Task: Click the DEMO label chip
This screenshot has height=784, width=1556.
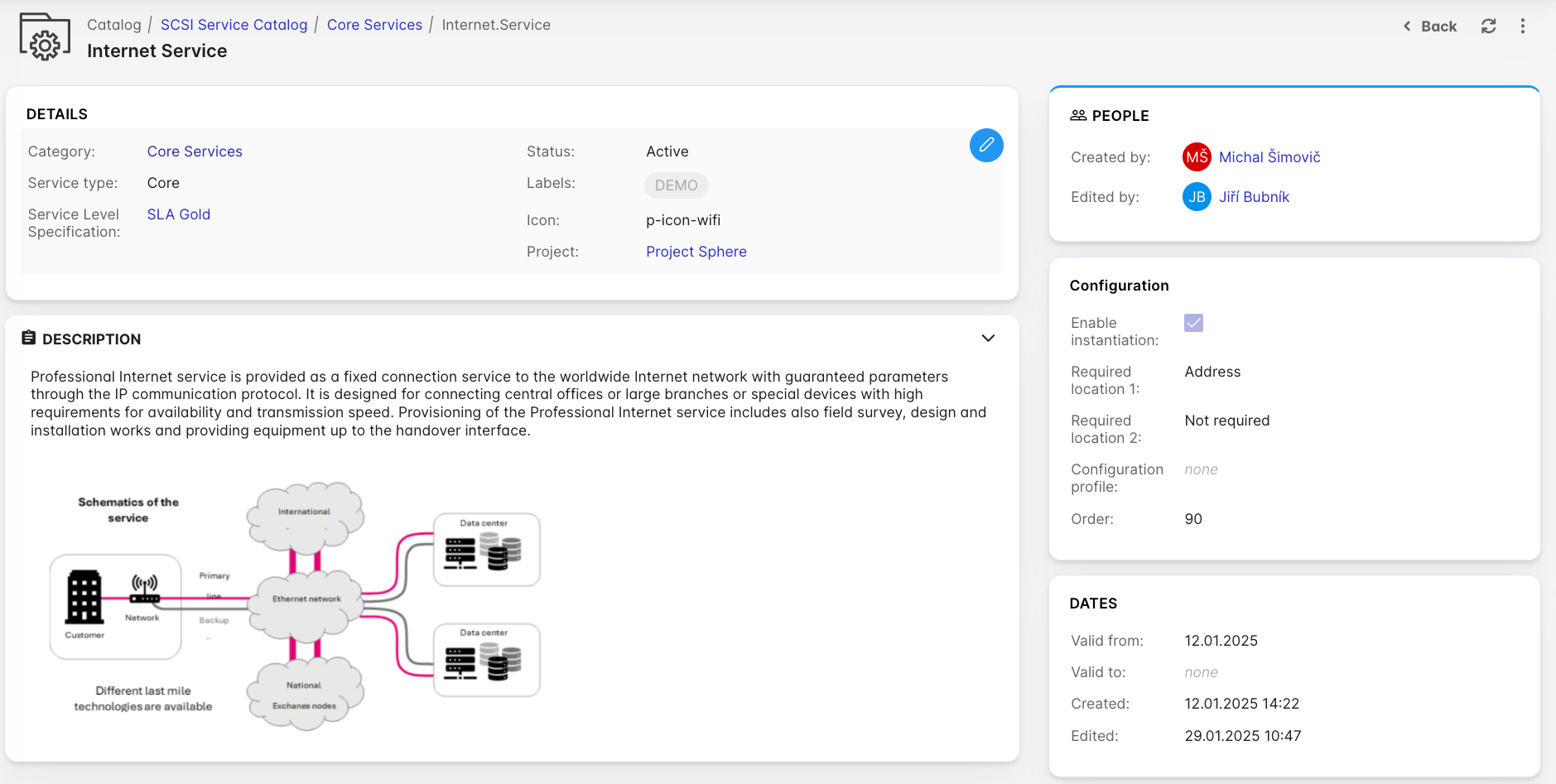Action: pyautogui.click(x=676, y=185)
